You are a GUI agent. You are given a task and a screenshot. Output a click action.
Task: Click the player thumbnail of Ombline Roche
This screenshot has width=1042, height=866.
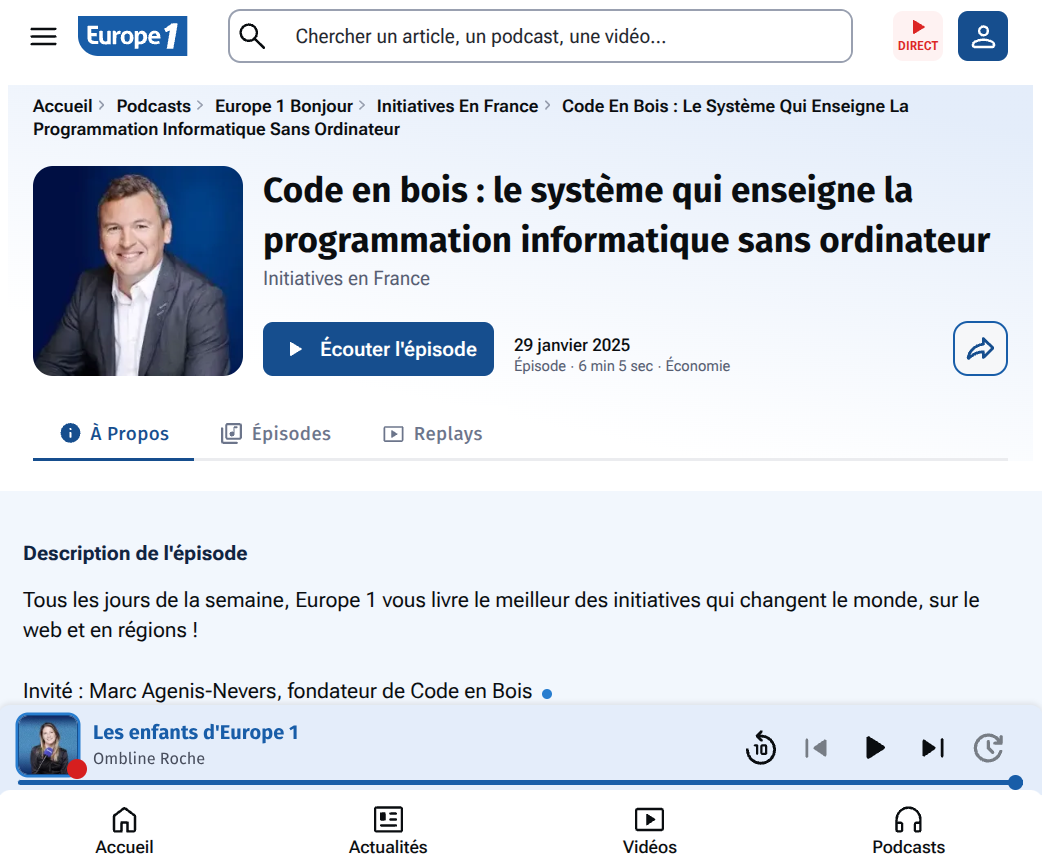pos(48,745)
